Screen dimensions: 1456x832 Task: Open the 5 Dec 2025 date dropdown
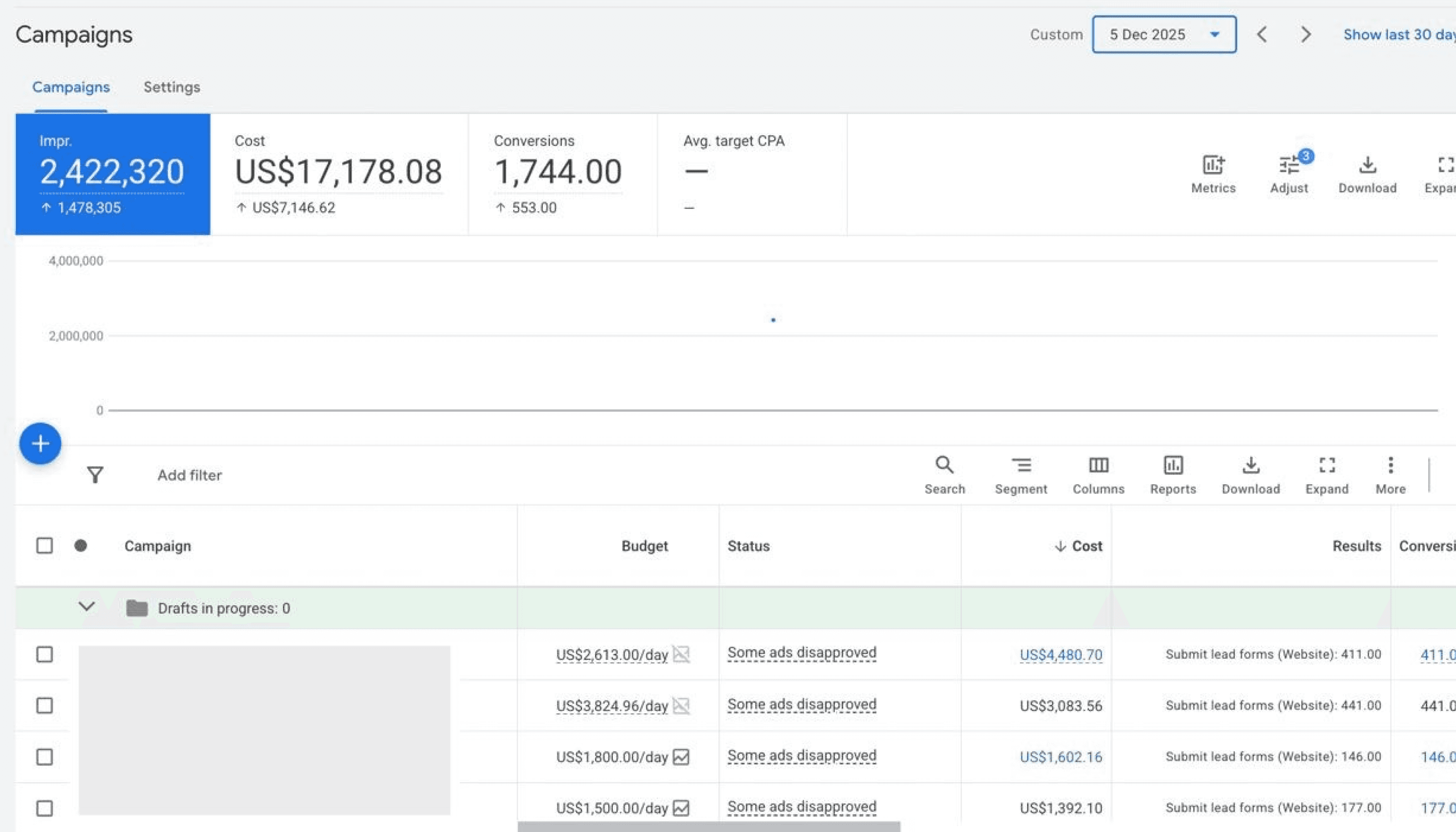click(x=1163, y=34)
